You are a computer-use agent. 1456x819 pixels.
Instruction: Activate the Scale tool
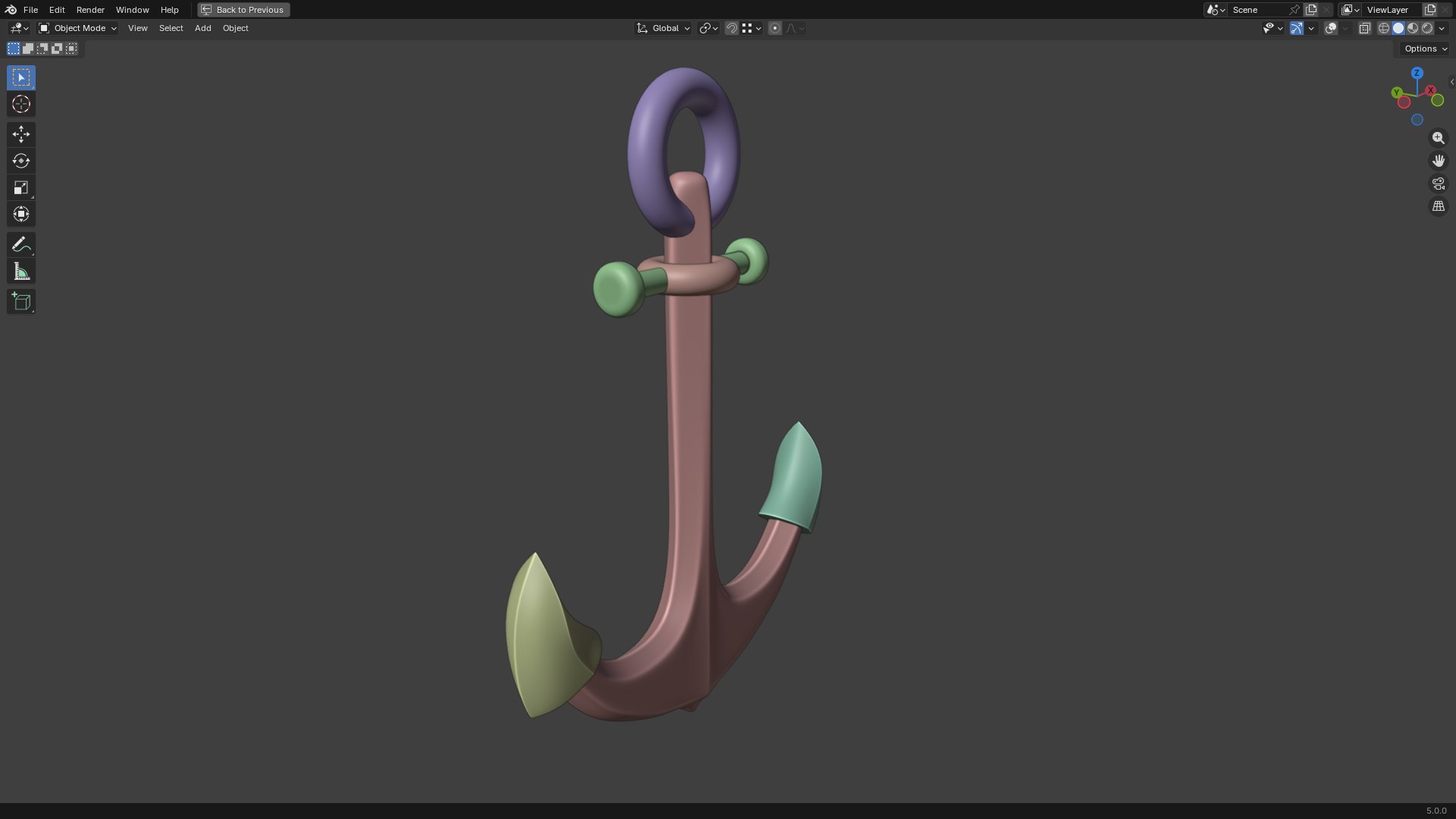[x=21, y=187]
